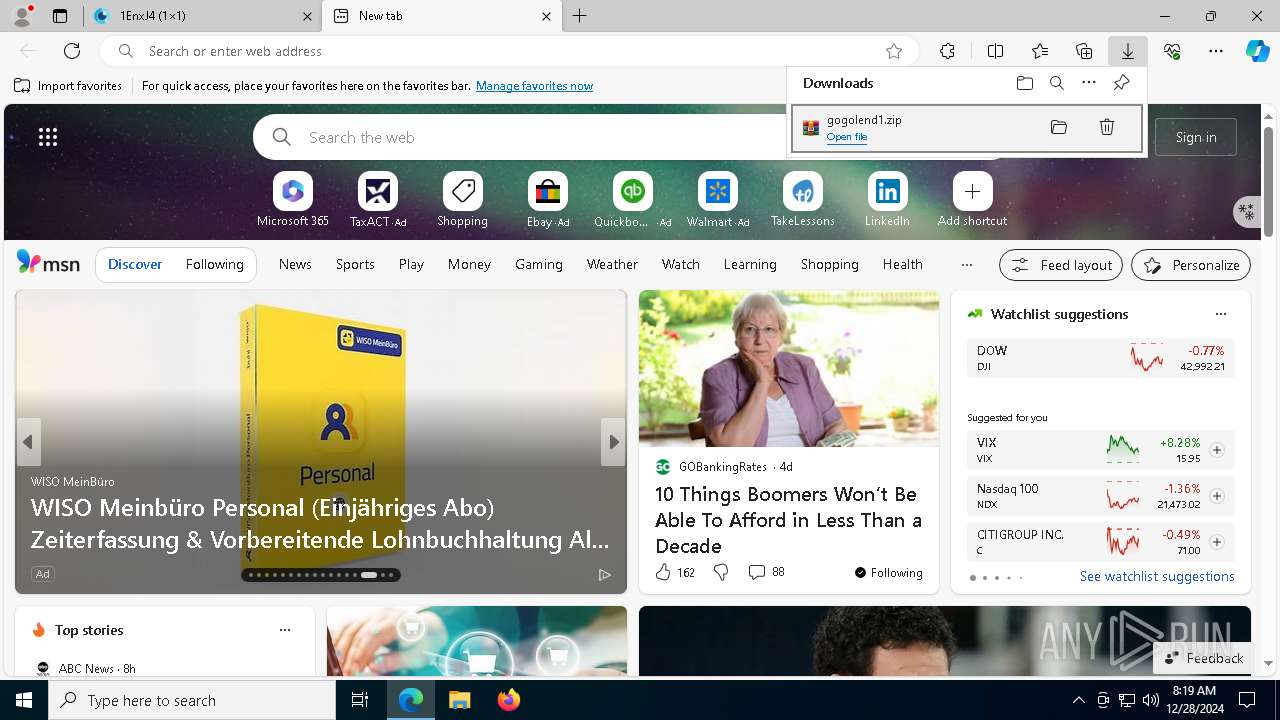The image size is (1280, 720).
Task: Refresh the current page
Action: [x=72, y=51]
